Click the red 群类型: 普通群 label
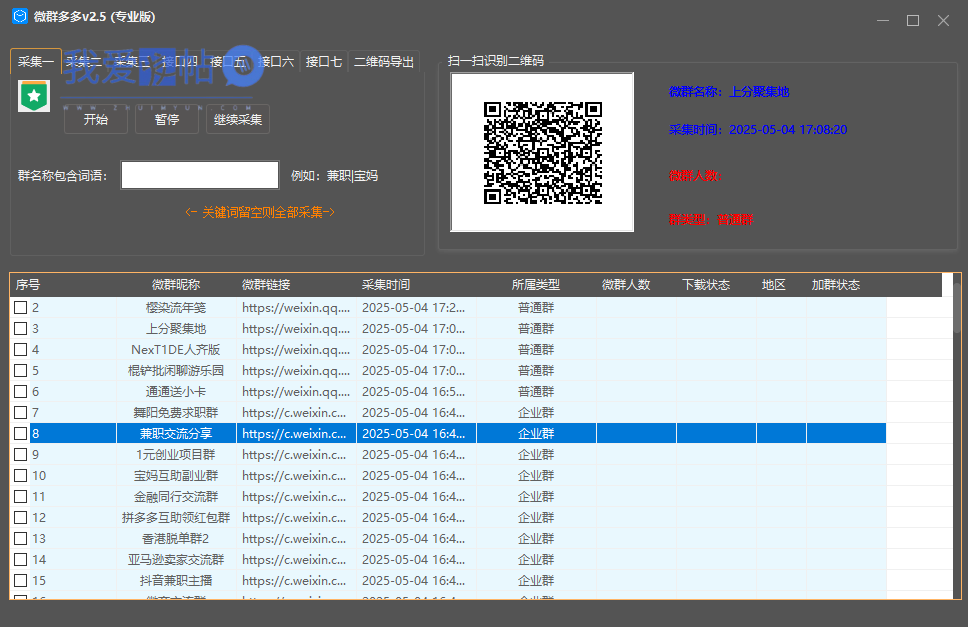This screenshot has height=627, width=968. (x=711, y=220)
